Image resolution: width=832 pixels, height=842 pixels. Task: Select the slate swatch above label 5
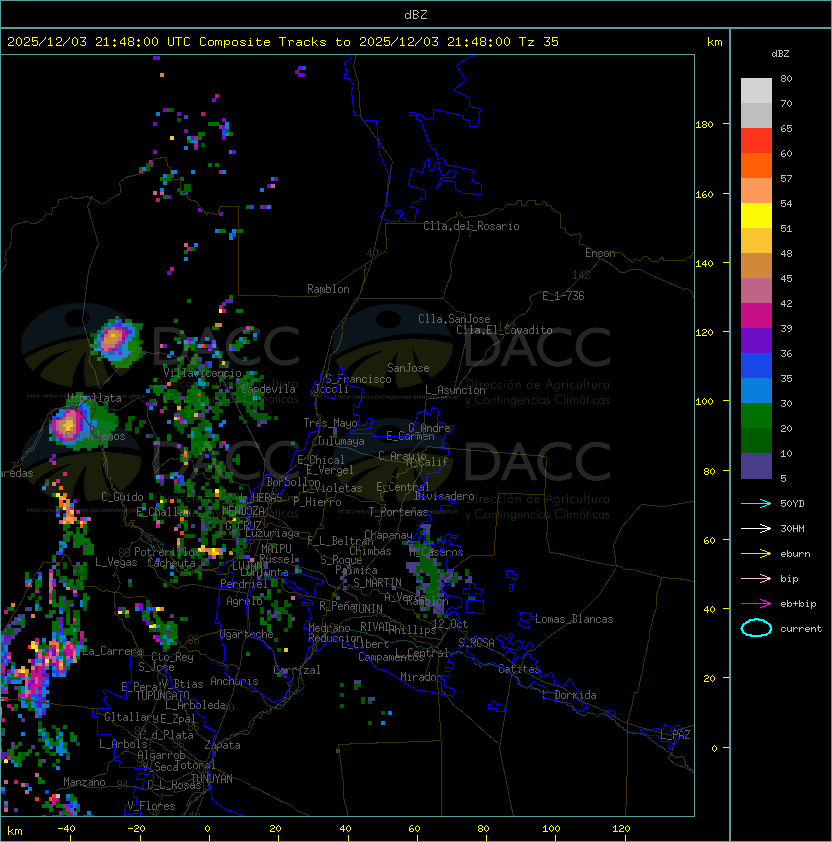[756, 466]
